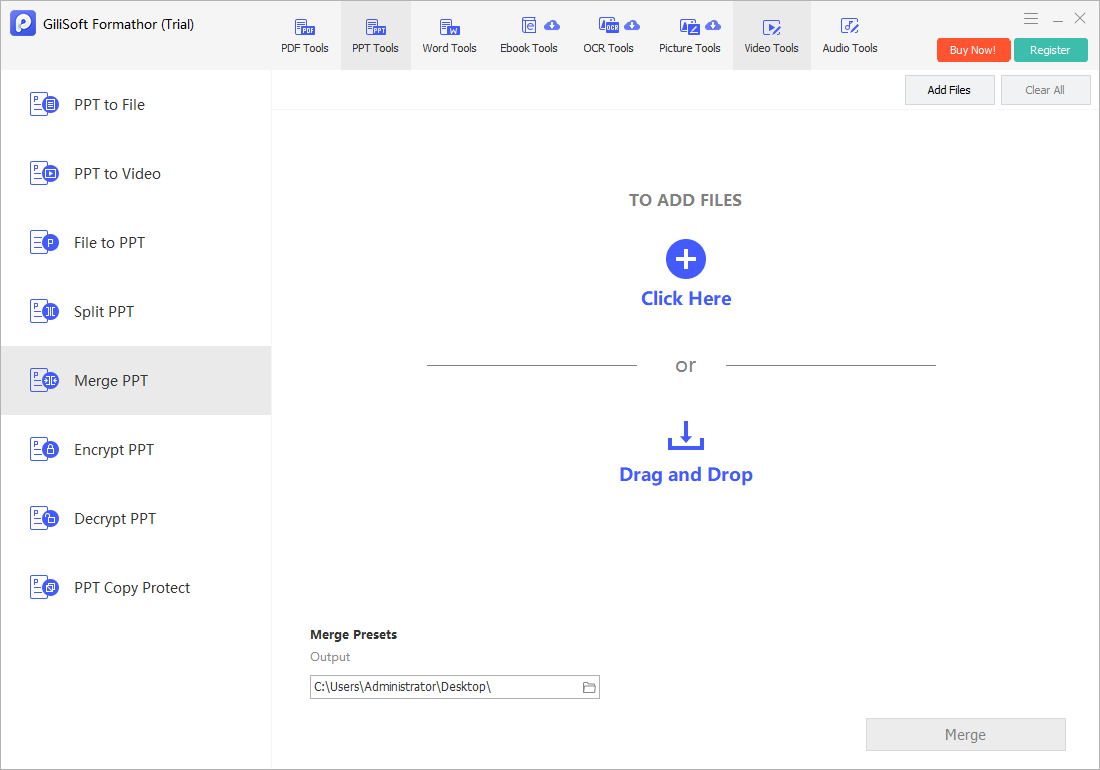The width and height of the screenshot is (1100, 770).
Task: Click the OCR Tools download cloud
Action: pyautogui.click(x=632, y=25)
